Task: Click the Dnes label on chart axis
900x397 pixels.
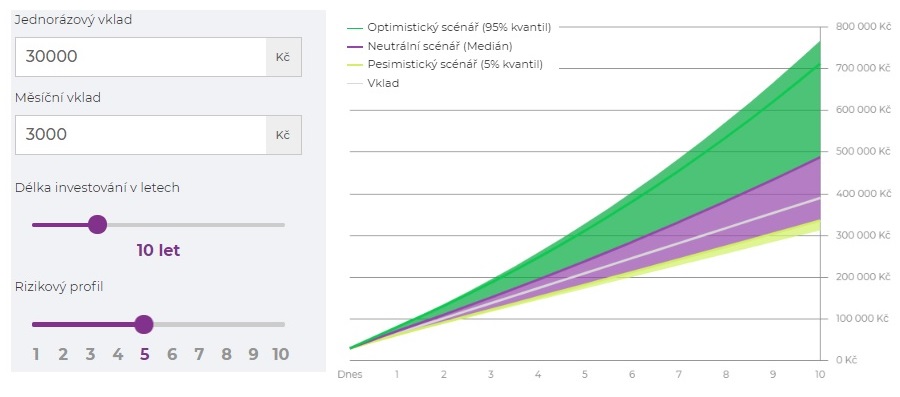Action: 350,375
